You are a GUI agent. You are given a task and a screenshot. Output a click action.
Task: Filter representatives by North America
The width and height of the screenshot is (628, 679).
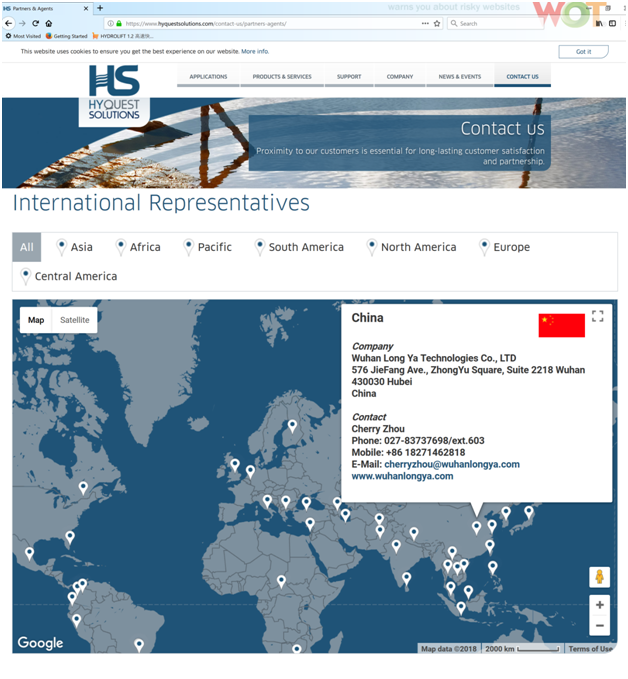coord(411,247)
